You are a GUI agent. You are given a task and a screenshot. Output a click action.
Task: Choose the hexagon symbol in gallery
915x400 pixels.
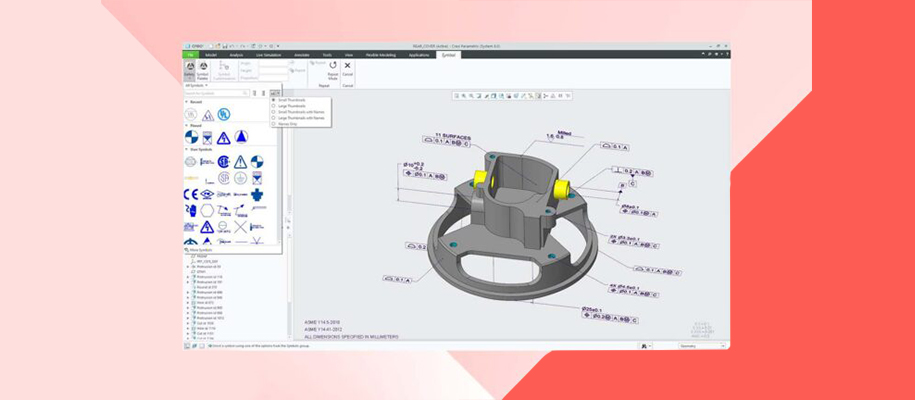tap(207, 211)
